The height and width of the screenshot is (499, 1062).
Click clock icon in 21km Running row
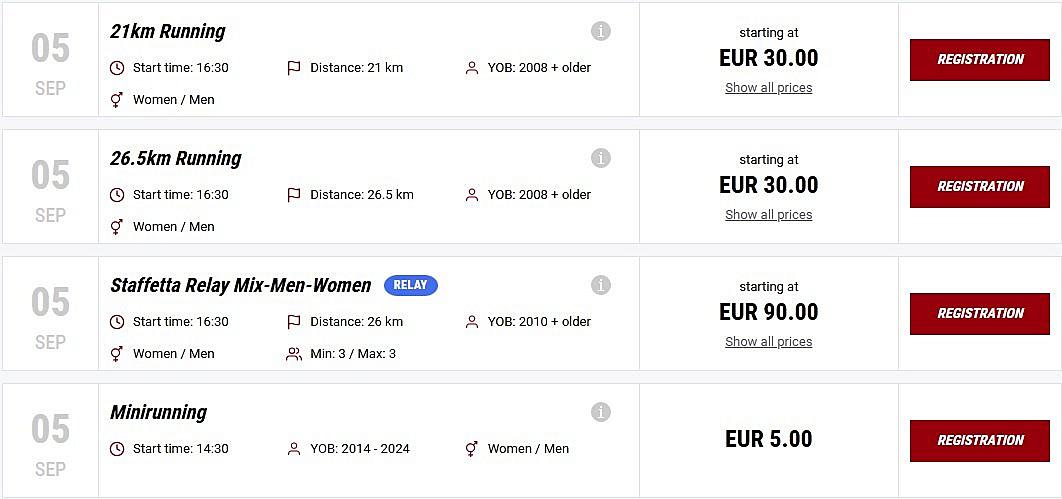coord(117,68)
